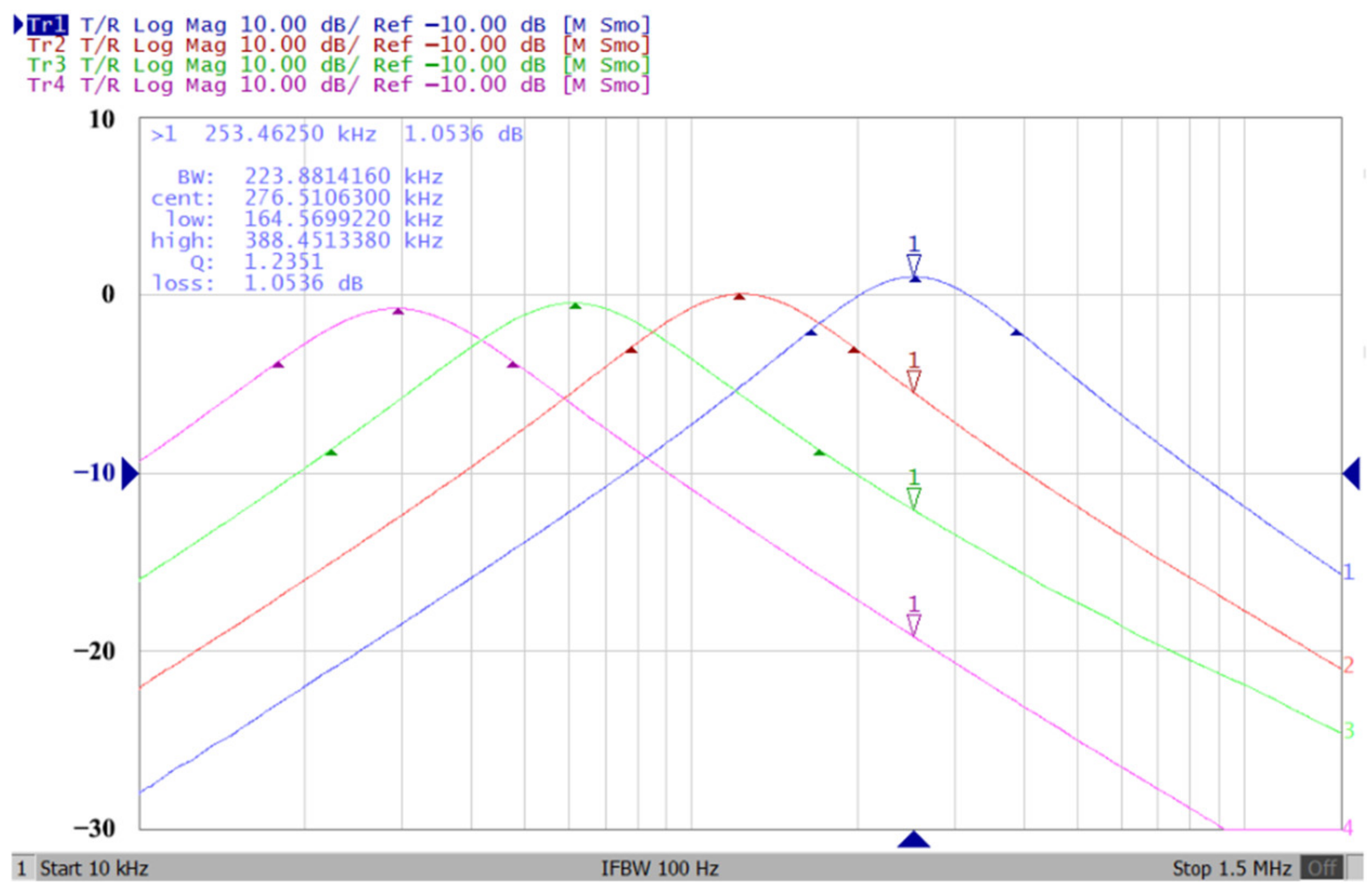Click magenta marker 1 on Tr4 trace
Image resolution: width=1372 pixels, height=891 pixels.
coord(913,624)
